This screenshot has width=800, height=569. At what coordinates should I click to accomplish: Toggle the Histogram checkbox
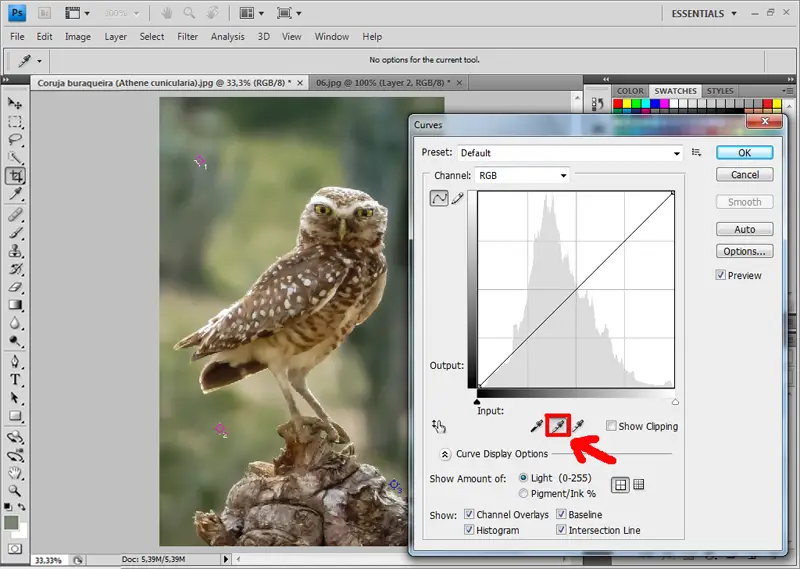coord(469,530)
